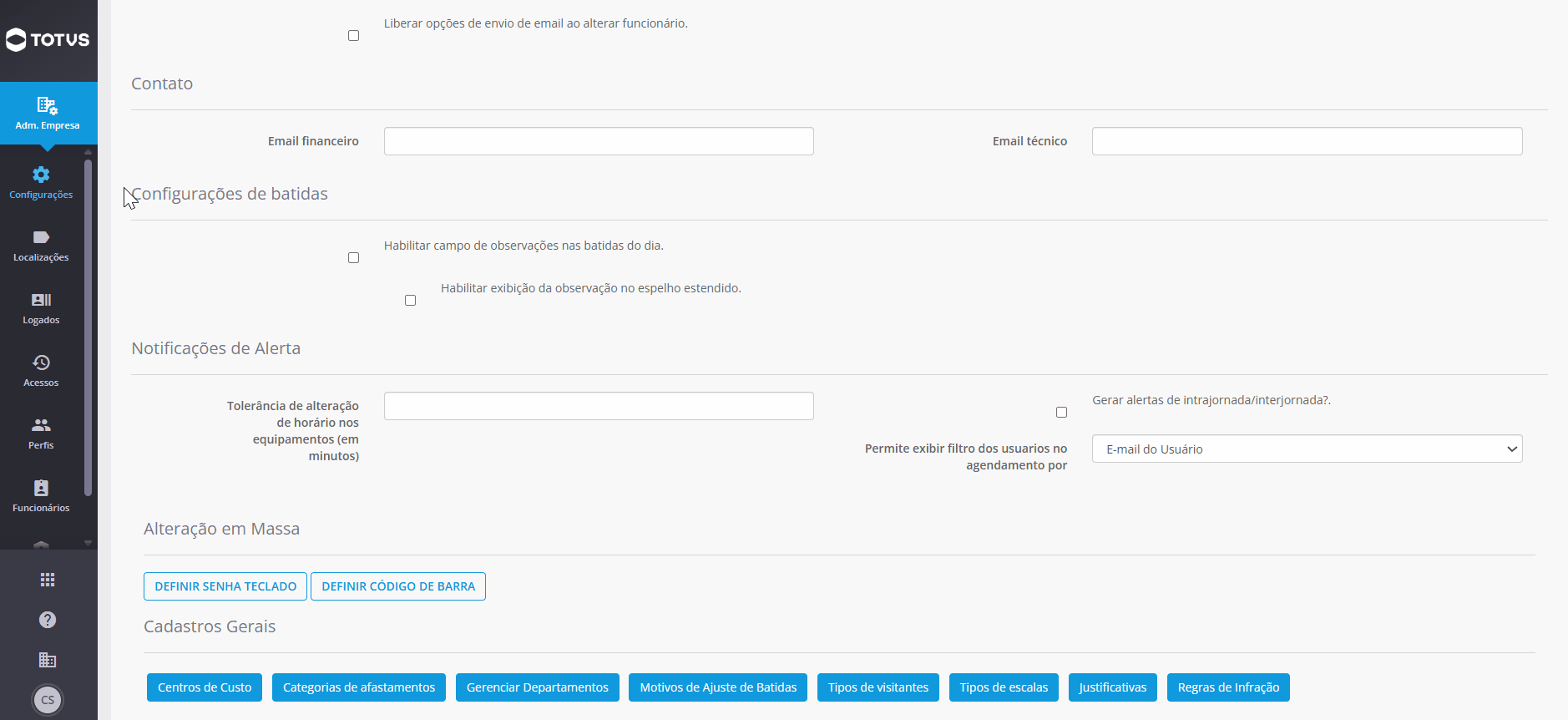Open Localizações tag icon in sidebar
This screenshot has width=1568, height=720.
(41, 237)
